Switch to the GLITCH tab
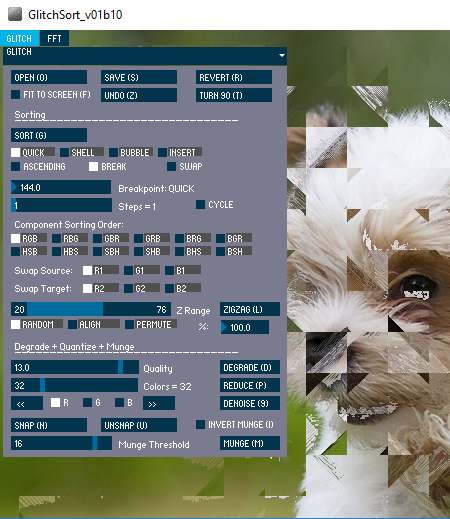 [x=19, y=39]
